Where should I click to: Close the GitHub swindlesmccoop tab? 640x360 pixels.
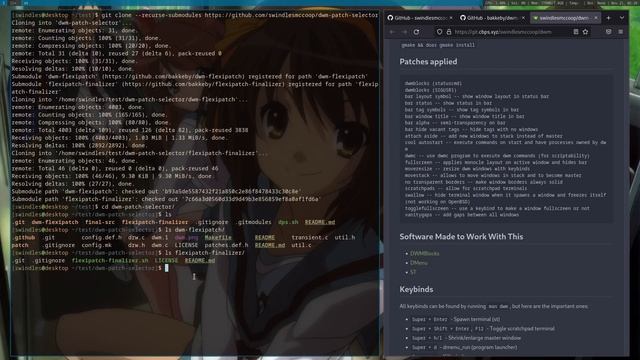pos(451,18)
